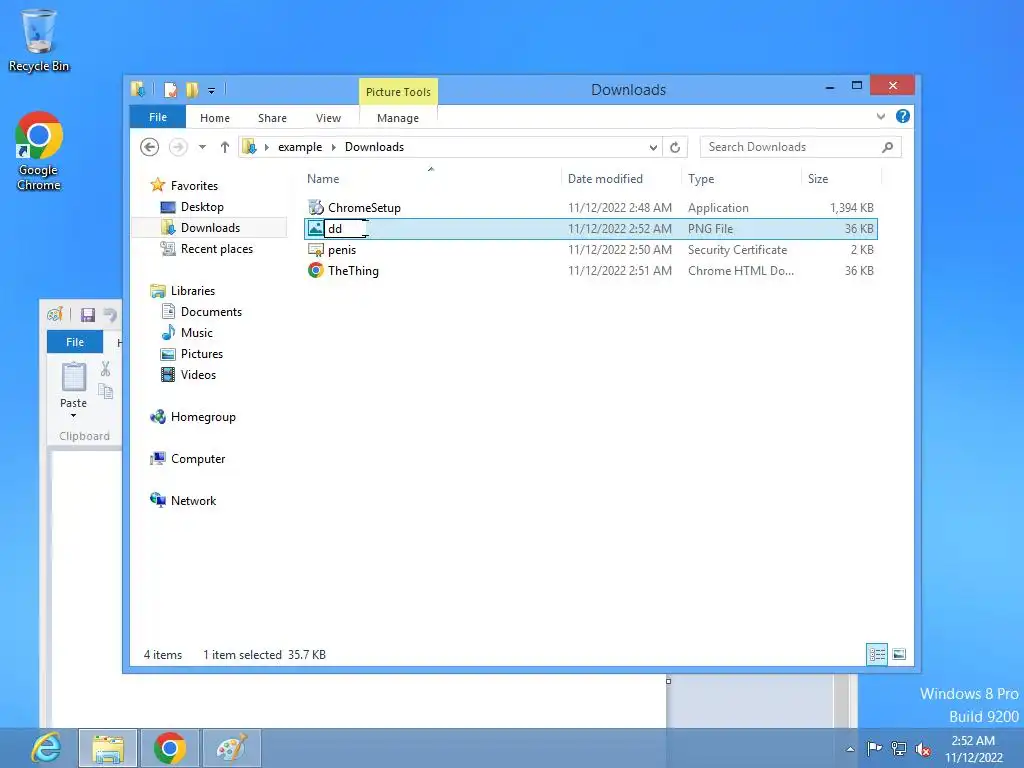The width and height of the screenshot is (1024, 768).
Task: Click Undo icon in Paint window
Action: coord(110,315)
